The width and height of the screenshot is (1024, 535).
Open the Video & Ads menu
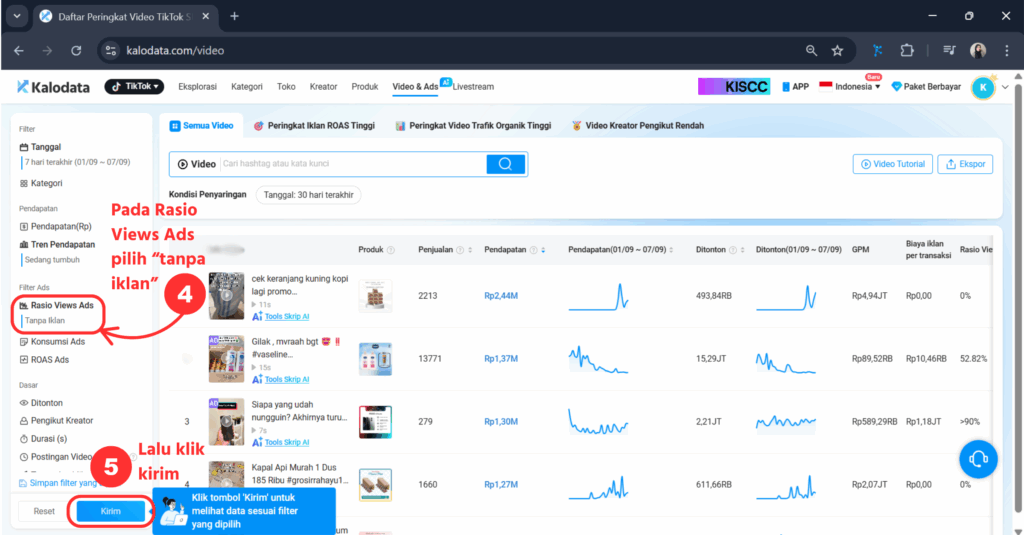[x=415, y=86]
